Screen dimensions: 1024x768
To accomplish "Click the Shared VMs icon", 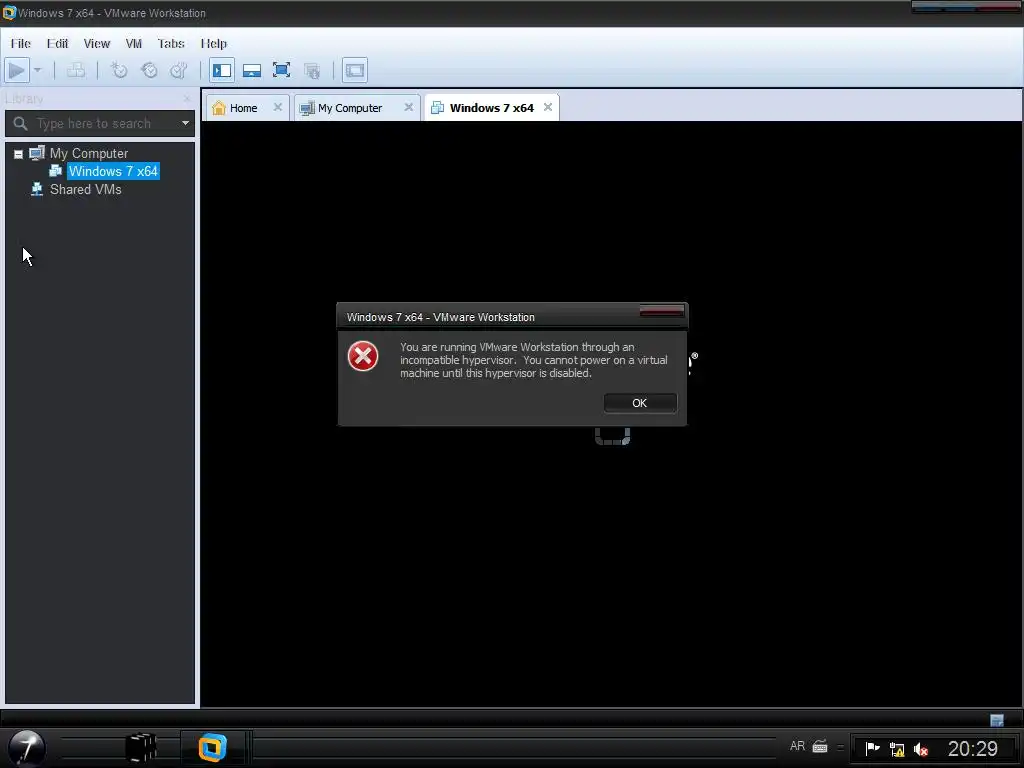I will (x=37, y=189).
